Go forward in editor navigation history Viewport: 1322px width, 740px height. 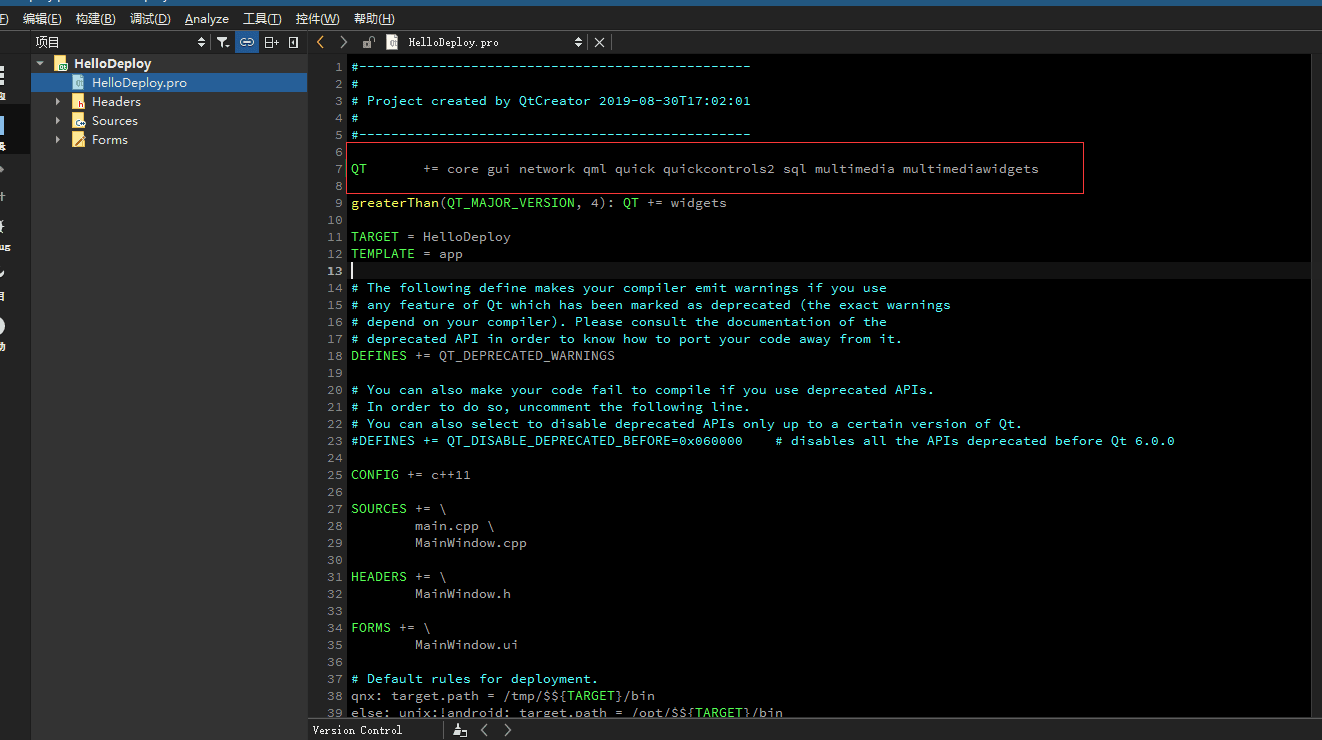(x=344, y=42)
